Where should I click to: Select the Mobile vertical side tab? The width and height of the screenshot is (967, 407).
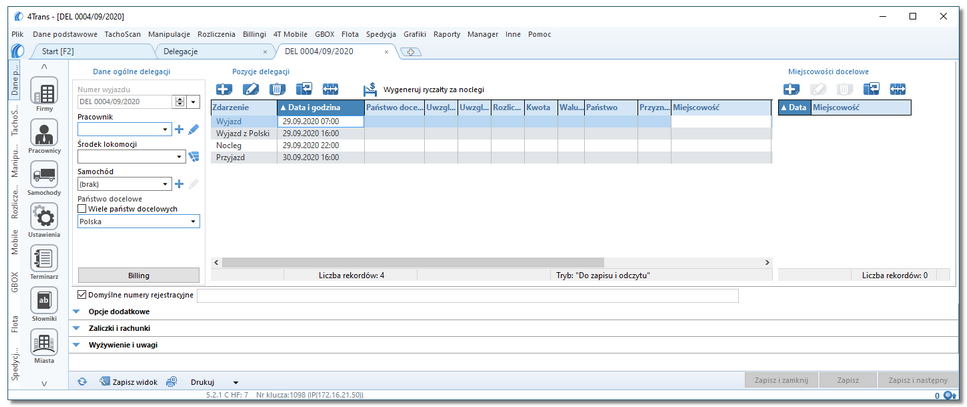[x=15, y=243]
